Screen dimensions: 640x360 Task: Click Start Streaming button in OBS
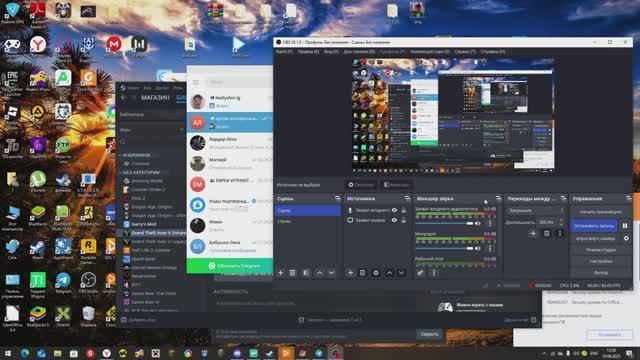(600, 212)
